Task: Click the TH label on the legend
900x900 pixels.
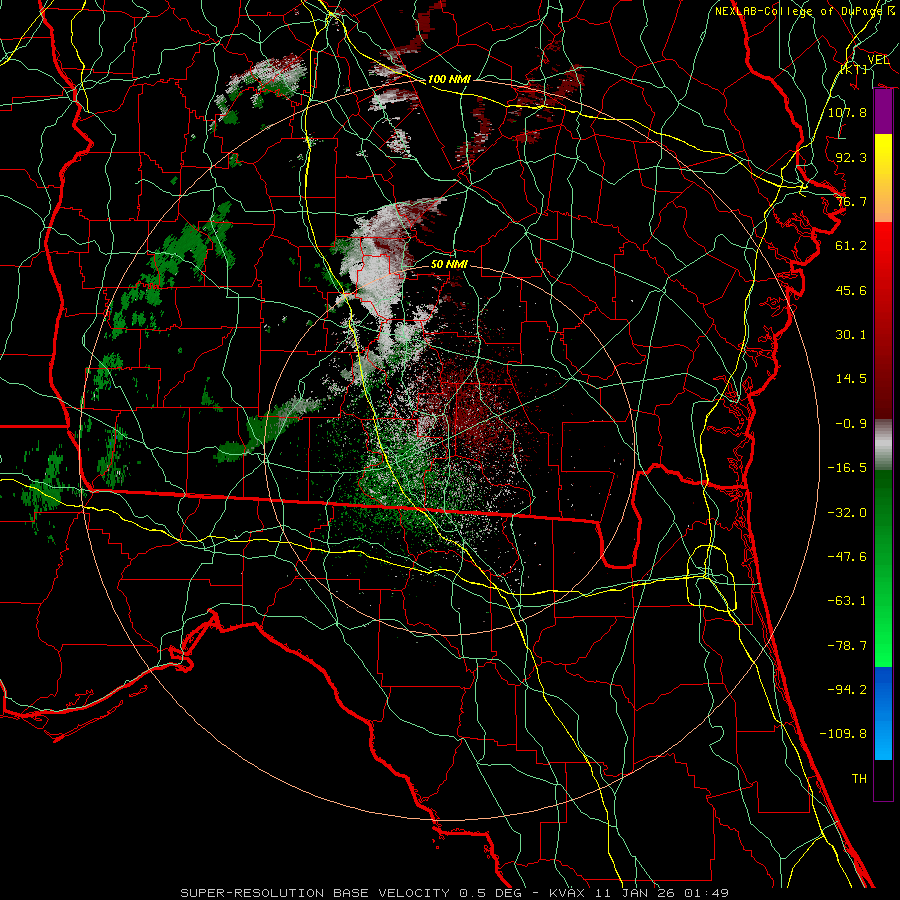Action: click(859, 779)
